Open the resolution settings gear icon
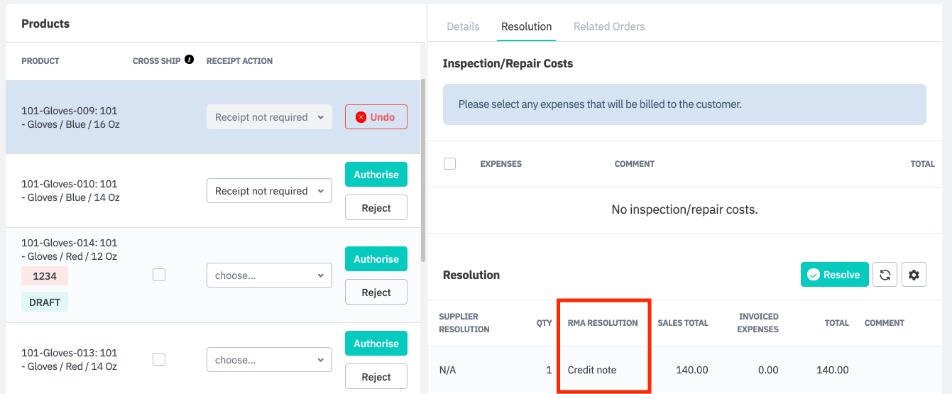This screenshot has height=394, width=952. pyautogui.click(x=914, y=274)
